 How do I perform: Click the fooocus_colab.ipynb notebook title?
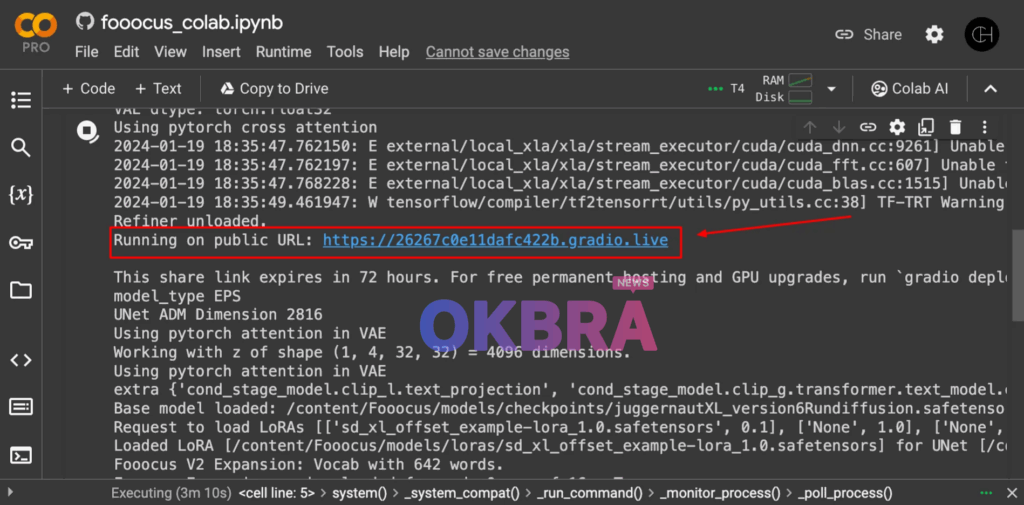(x=192, y=23)
